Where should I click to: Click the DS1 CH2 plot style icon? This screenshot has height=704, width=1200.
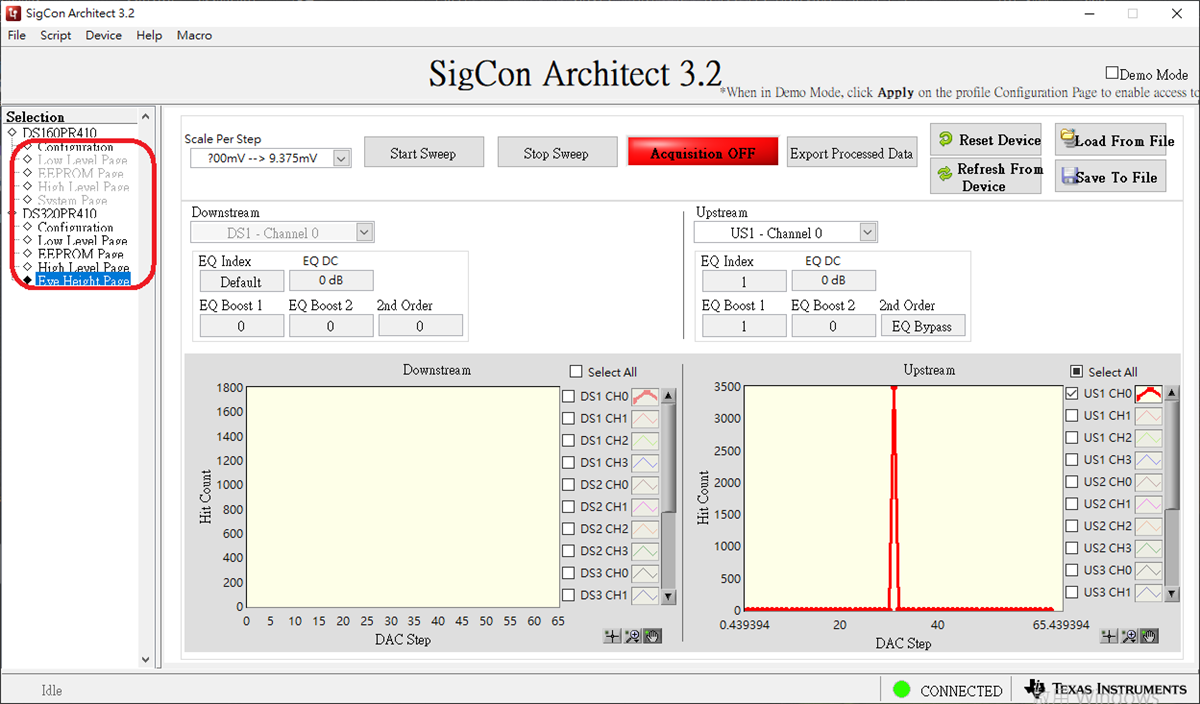(645, 440)
